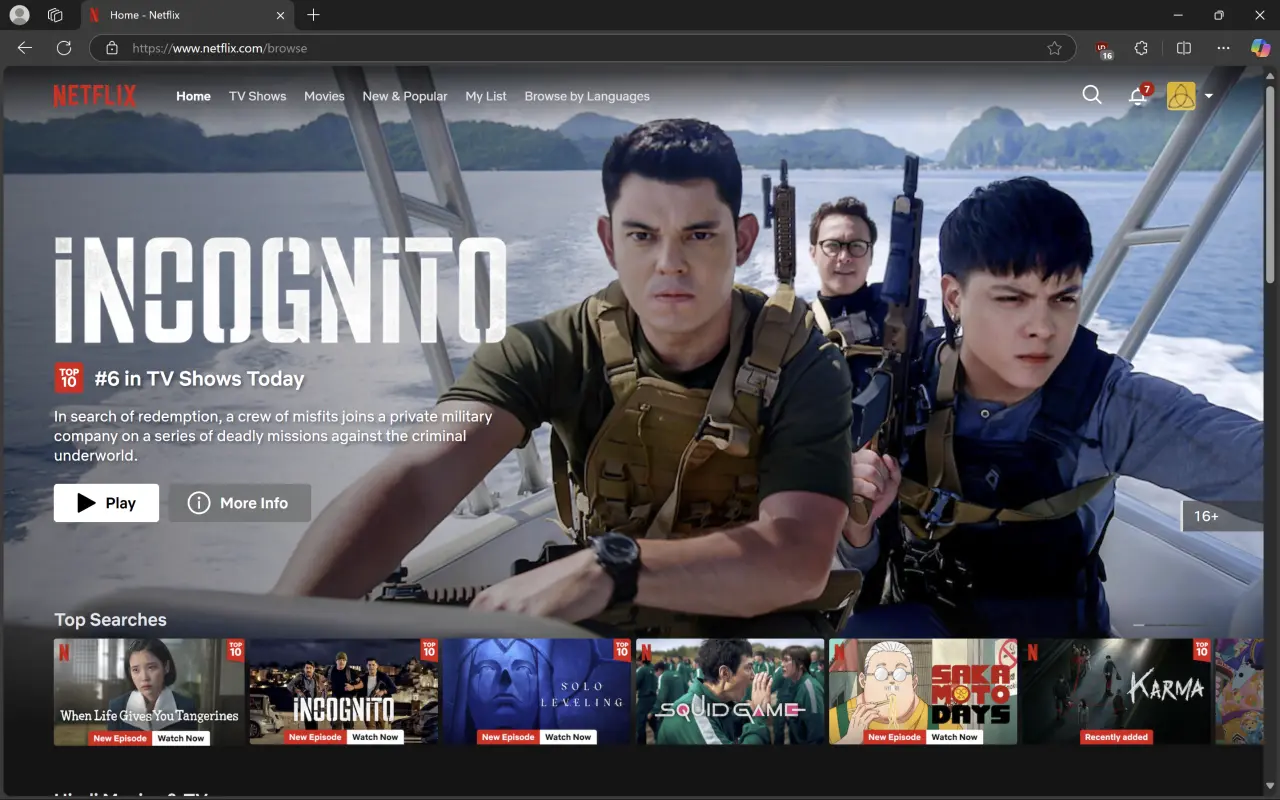Open browser Settings and more menu
The image size is (1280, 800).
coord(1223,48)
